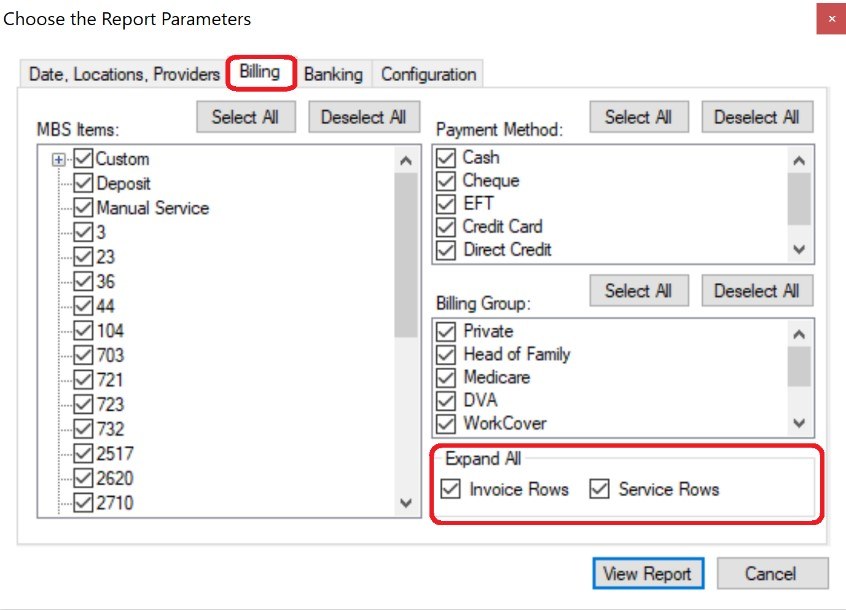Click the Payment Method scrollbar thumb
This screenshot has width=846, height=610.
click(x=799, y=198)
